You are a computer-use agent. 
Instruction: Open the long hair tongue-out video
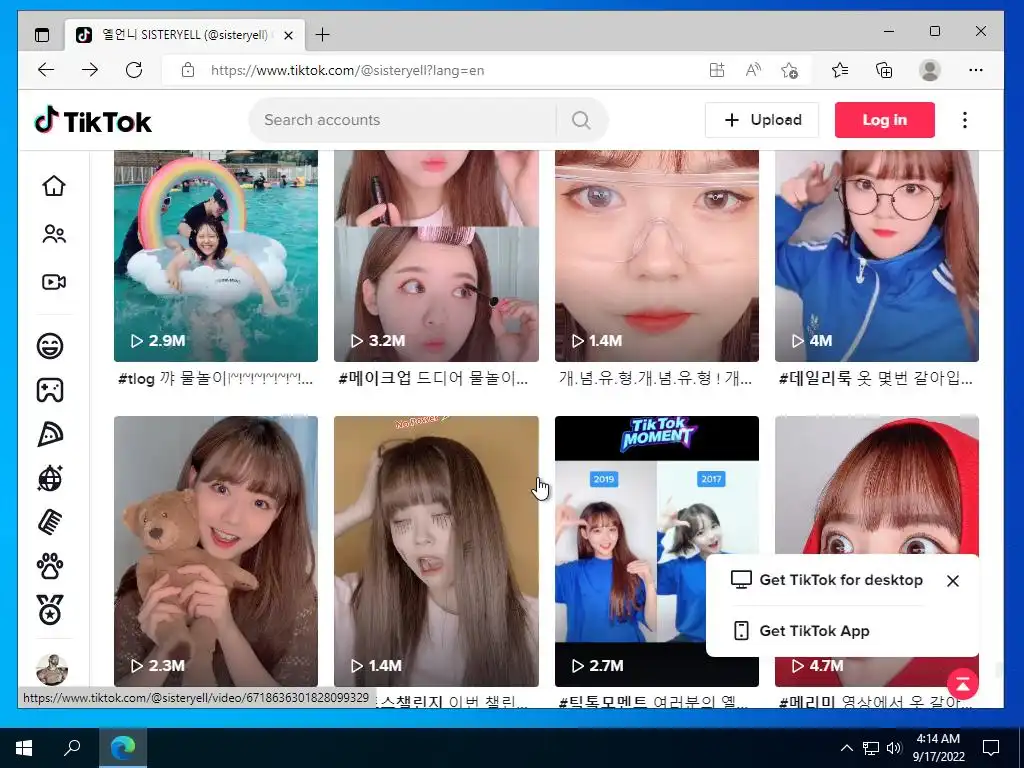coord(436,551)
